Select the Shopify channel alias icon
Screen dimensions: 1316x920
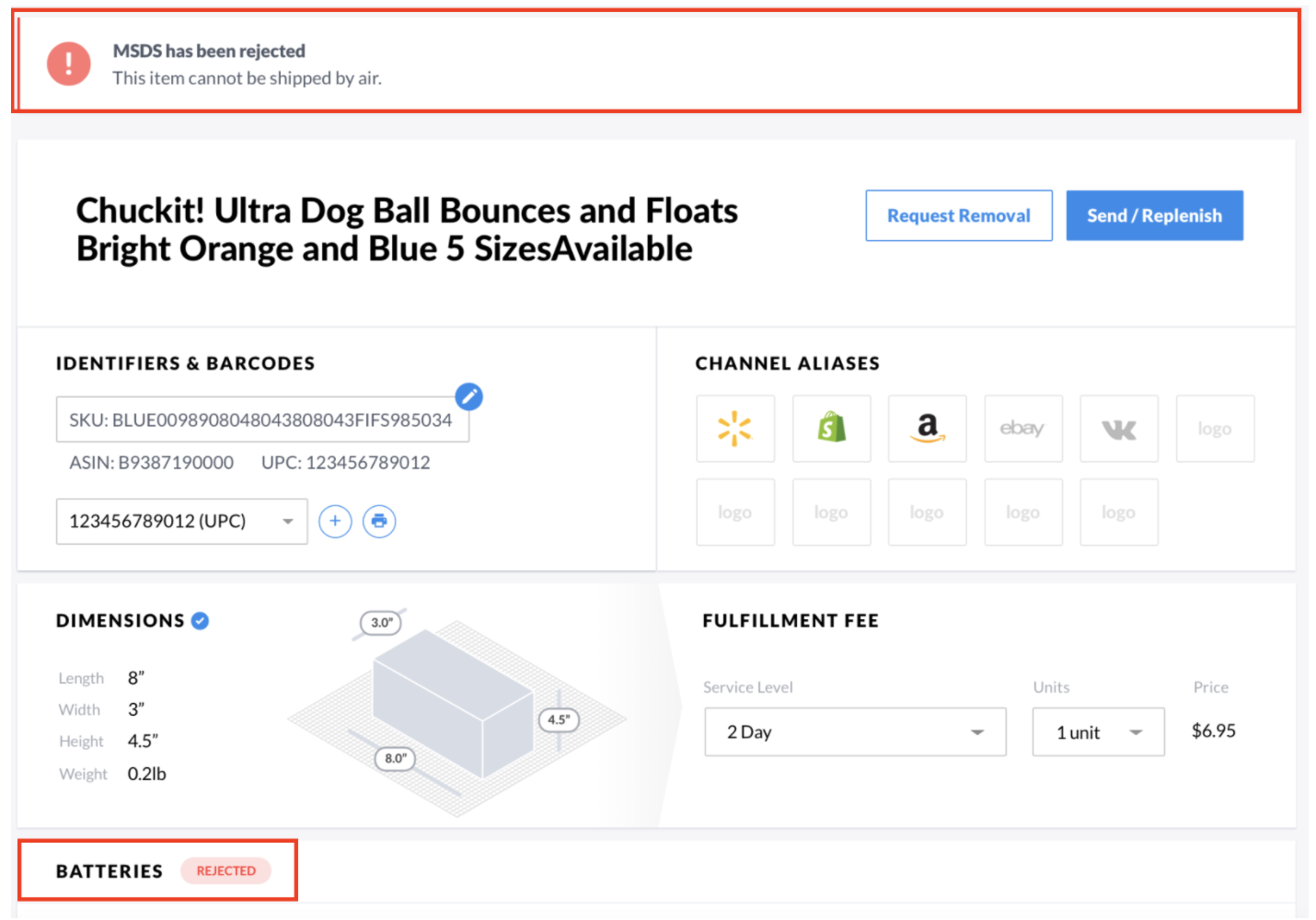(x=832, y=429)
